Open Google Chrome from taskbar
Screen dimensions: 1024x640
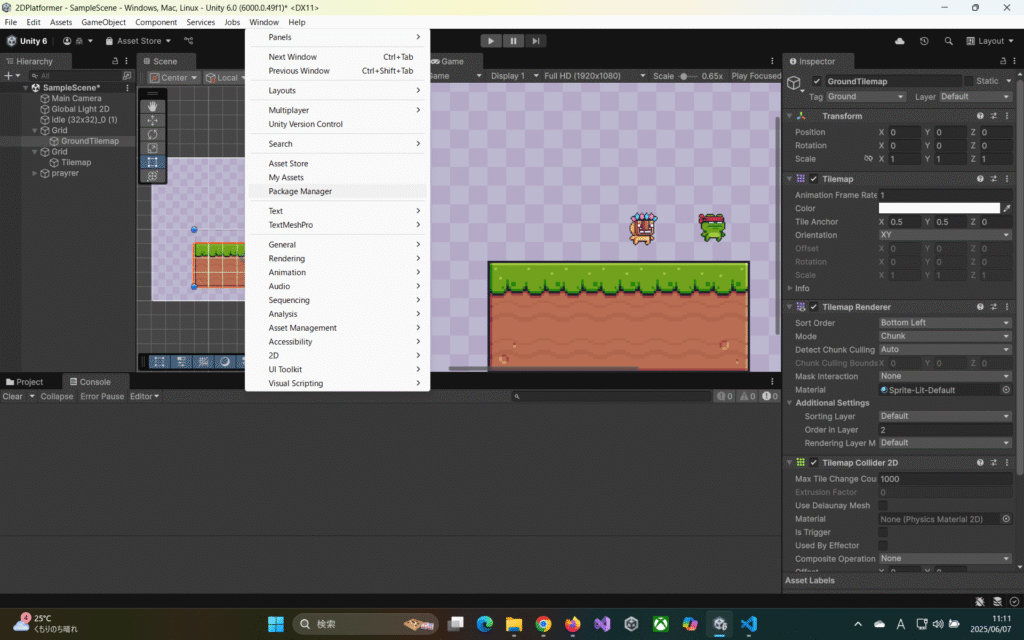[x=543, y=624]
